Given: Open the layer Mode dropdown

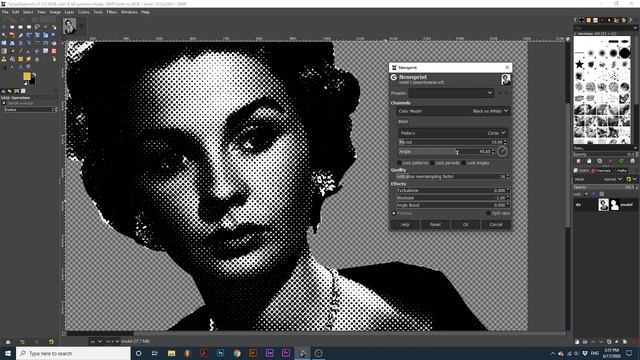Looking at the screenshot, I should pyautogui.click(x=599, y=179).
